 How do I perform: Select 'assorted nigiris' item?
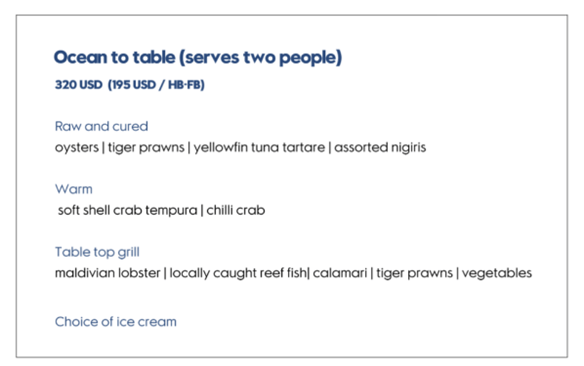click(x=380, y=148)
